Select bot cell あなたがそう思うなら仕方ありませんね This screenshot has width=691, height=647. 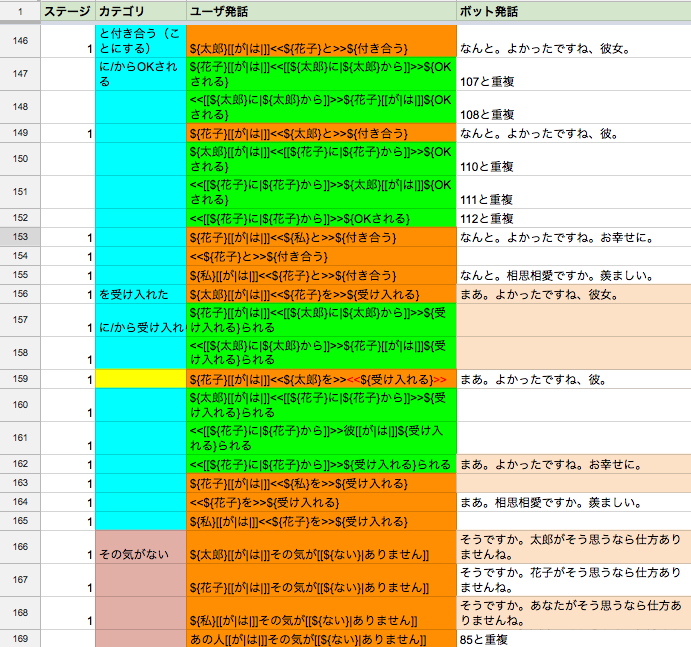574,613
